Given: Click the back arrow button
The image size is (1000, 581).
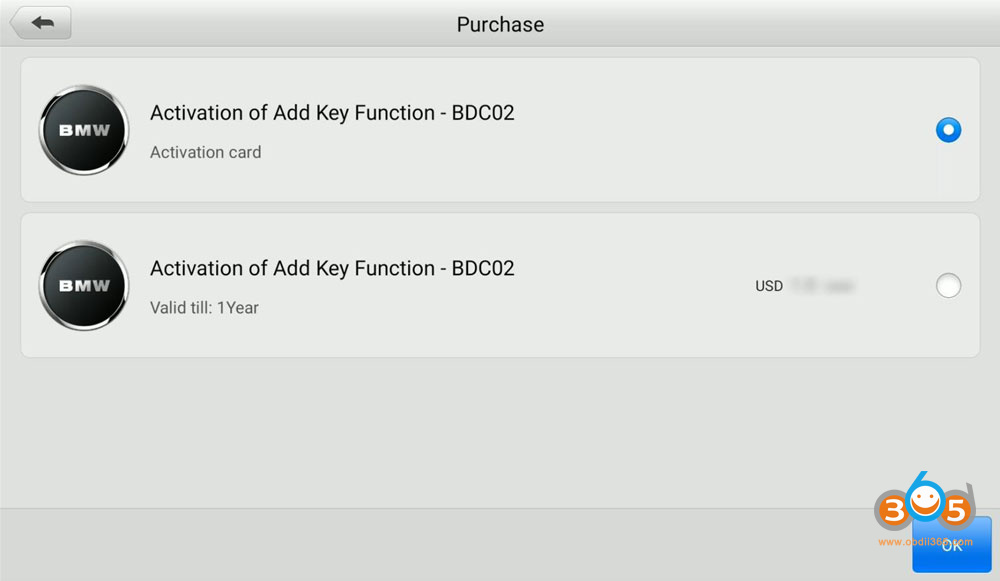Looking at the screenshot, I should [41, 23].
